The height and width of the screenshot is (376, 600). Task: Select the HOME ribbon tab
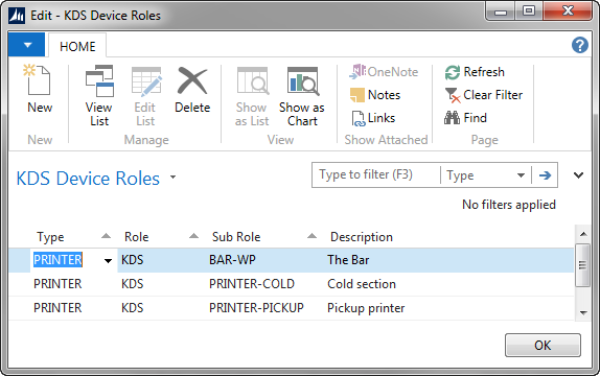(77, 46)
